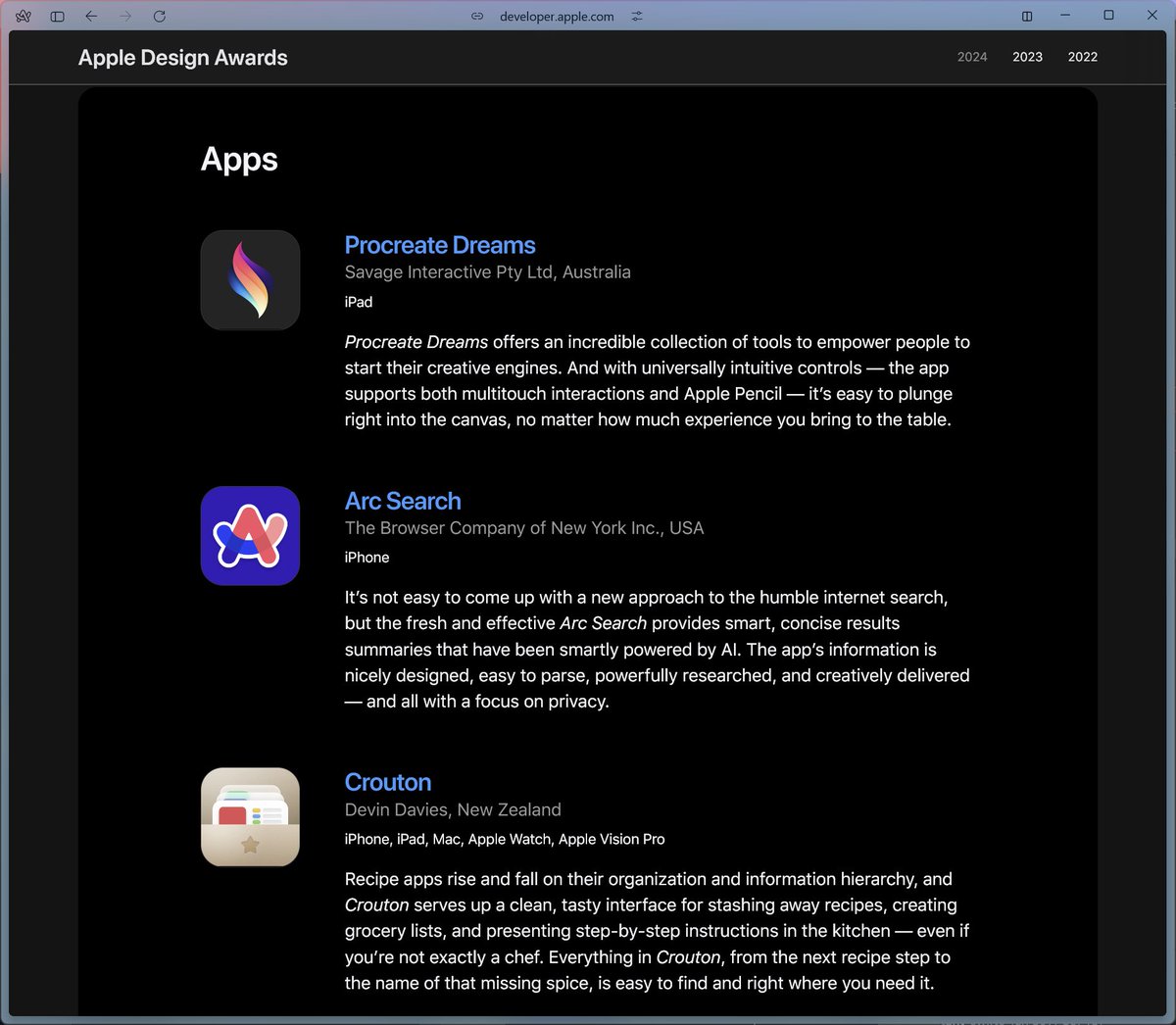1176x1025 pixels.
Task: Maximize the browser window
Action: tap(1108, 16)
